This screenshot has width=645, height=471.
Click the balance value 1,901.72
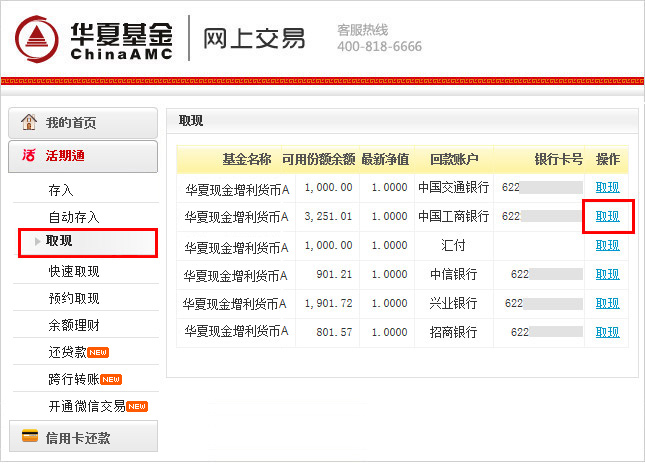pos(328,304)
